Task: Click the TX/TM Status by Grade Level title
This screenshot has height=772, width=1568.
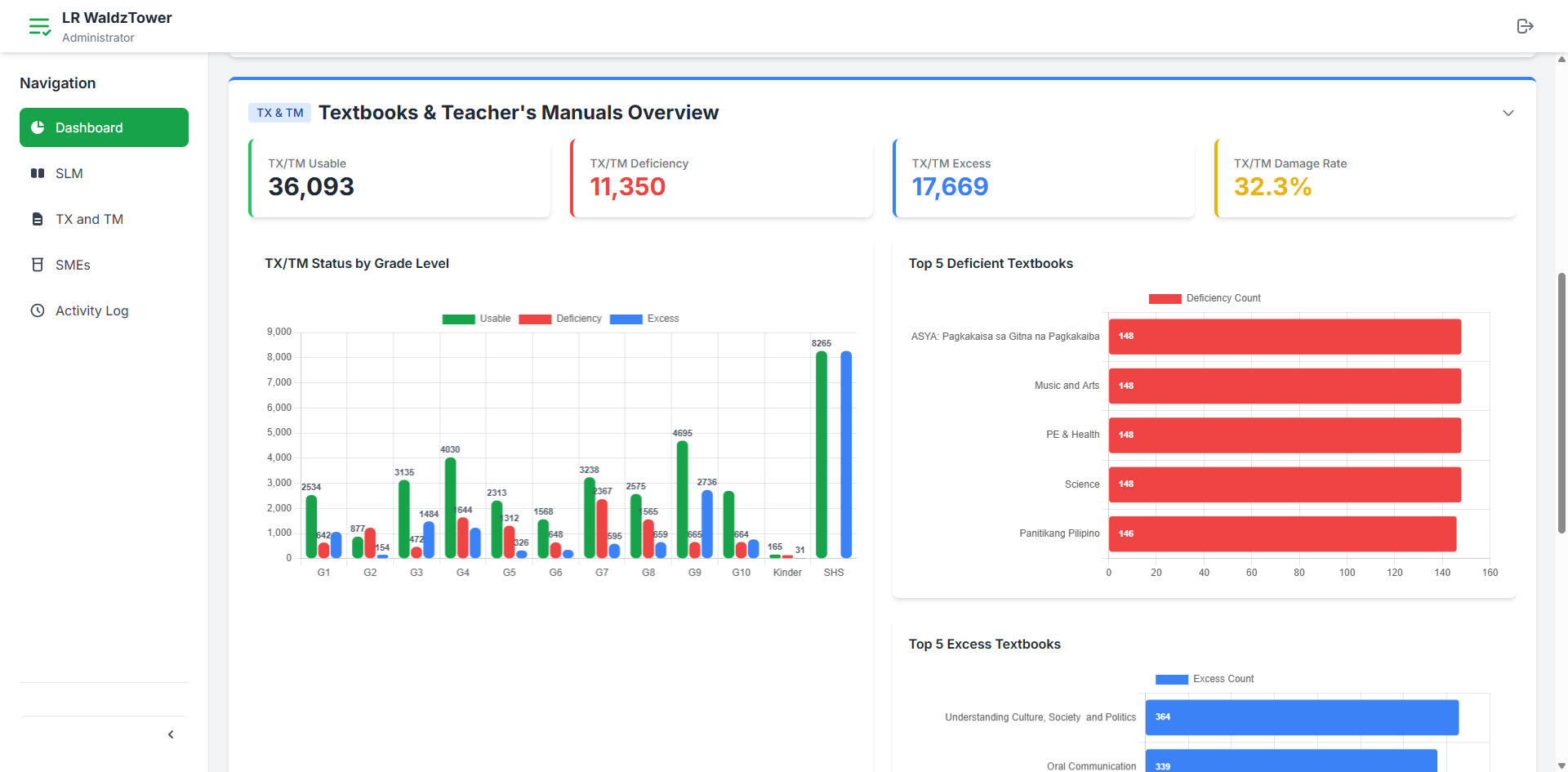Action: (x=357, y=263)
